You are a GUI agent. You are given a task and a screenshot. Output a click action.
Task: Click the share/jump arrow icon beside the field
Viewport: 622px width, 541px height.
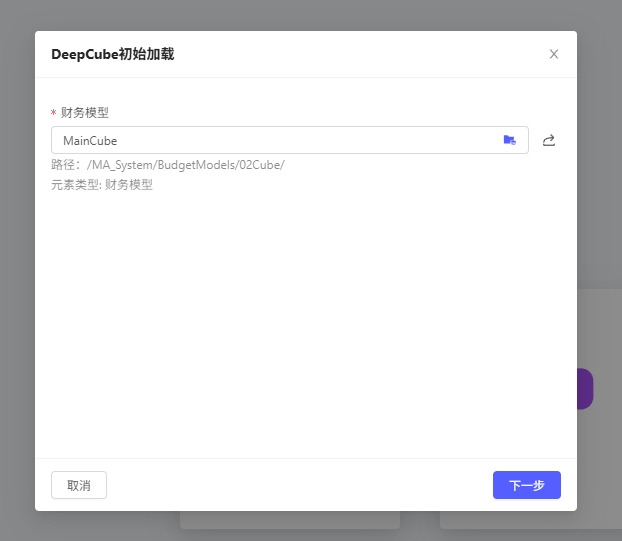[x=549, y=140]
